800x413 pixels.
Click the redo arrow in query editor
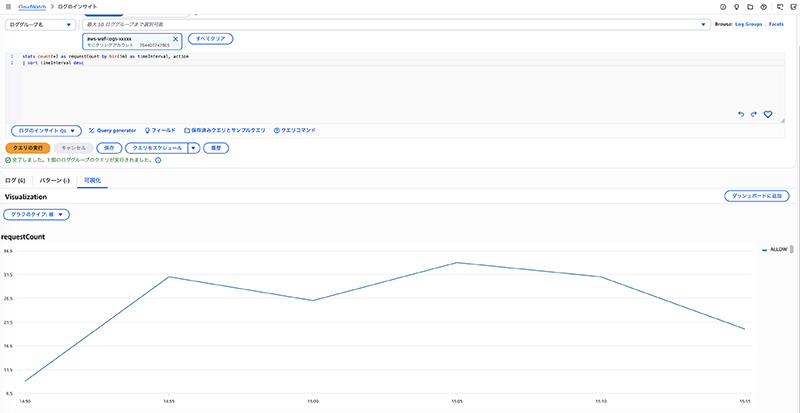tap(754, 114)
